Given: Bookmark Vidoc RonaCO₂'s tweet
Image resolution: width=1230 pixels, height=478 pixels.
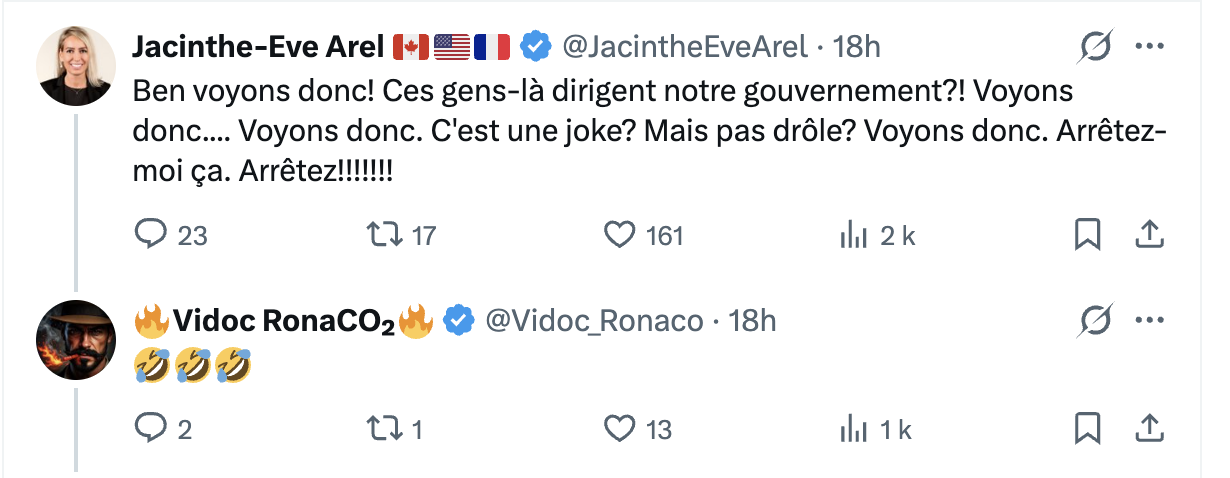Looking at the screenshot, I should click(x=1087, y=429).
